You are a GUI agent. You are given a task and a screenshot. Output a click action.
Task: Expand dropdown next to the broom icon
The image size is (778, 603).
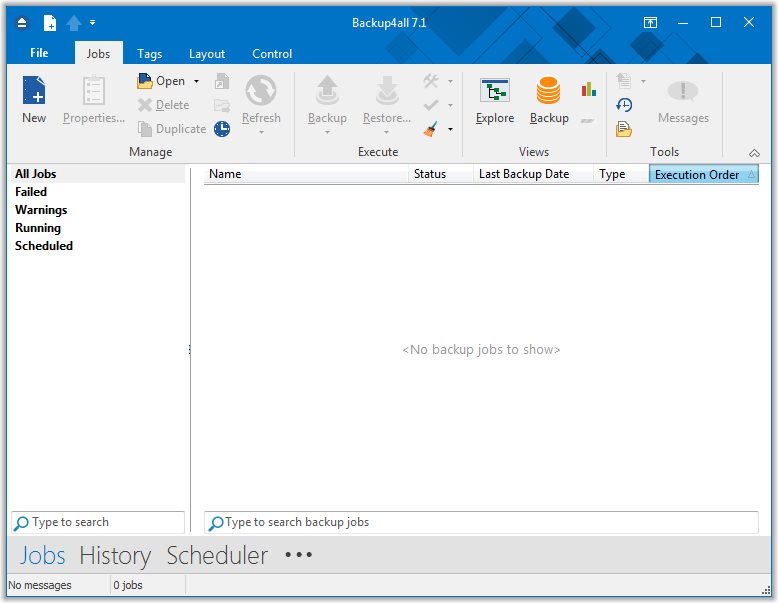pos(451,129)
